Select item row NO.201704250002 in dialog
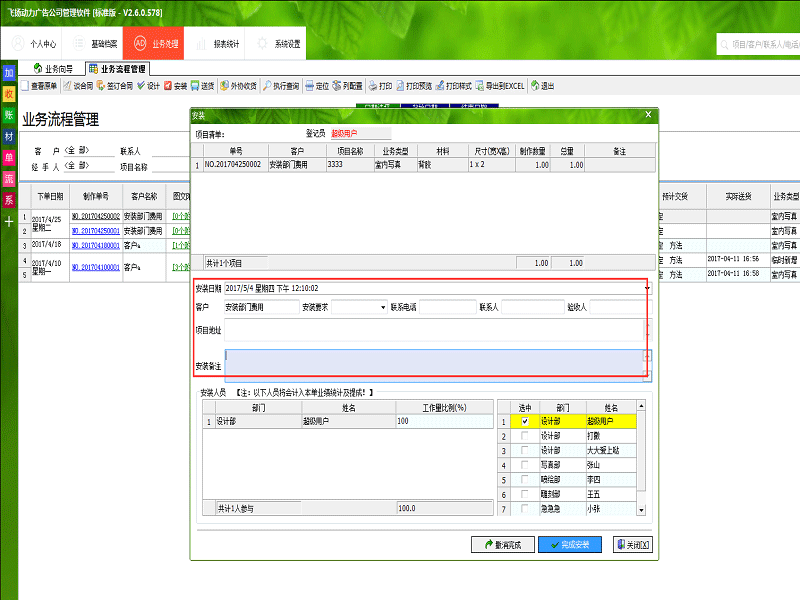 [423, 165]
